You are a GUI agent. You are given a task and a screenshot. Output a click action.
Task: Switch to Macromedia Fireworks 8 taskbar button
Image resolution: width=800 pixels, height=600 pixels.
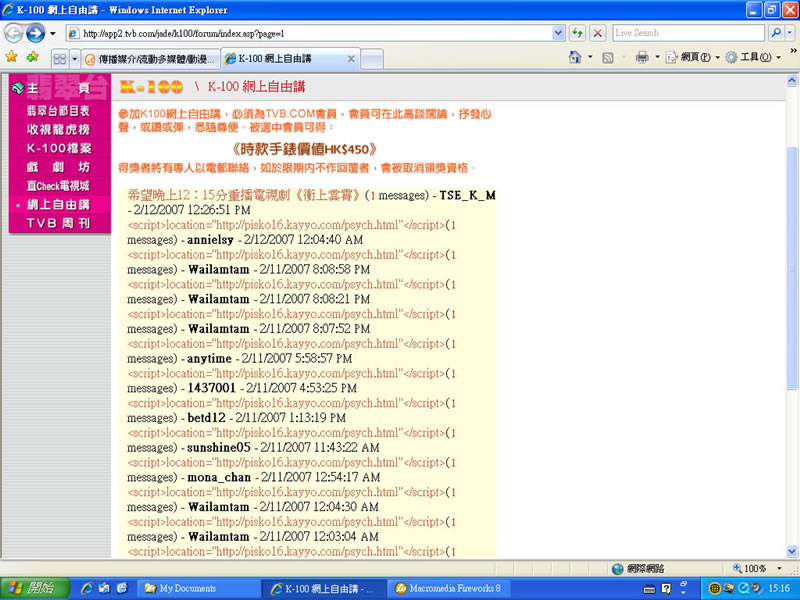(x=448, y=588)
